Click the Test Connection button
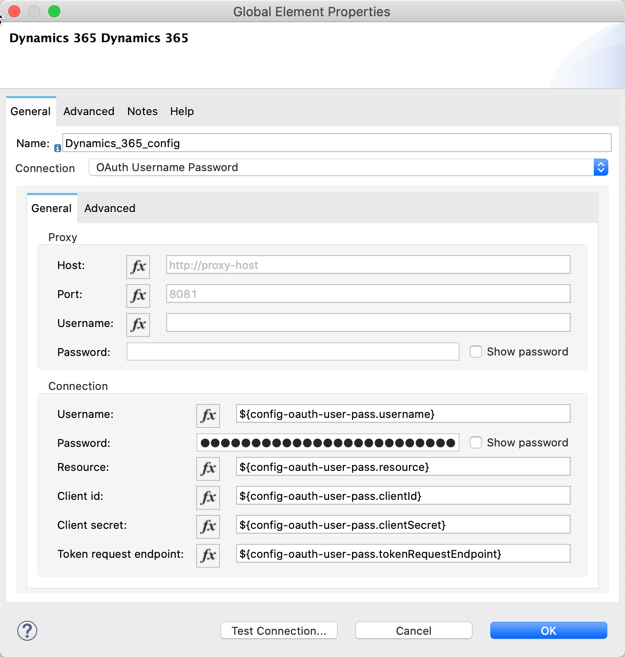Screen dimensions: 625x657 click(x=279, y=631)
